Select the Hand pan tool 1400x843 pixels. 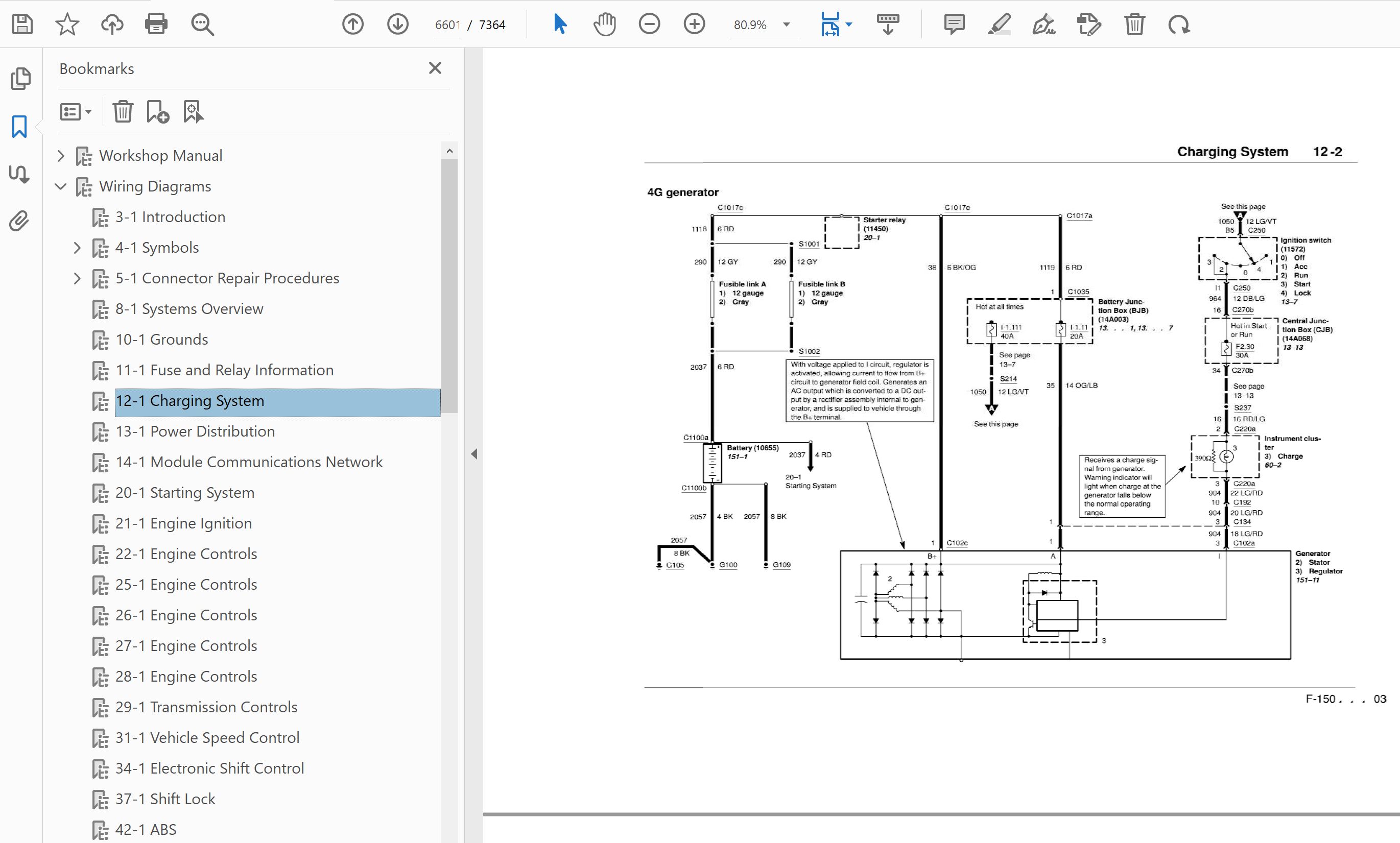pos(605,25)
